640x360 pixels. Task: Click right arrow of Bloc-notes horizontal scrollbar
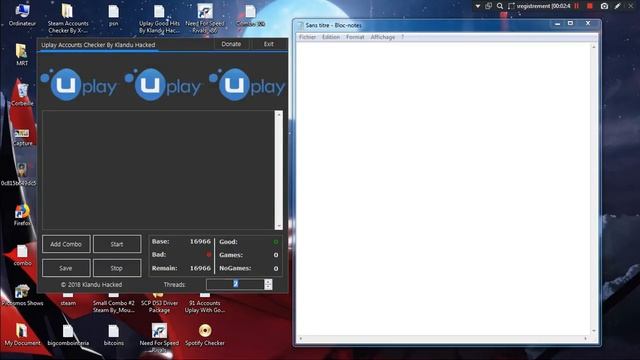pyautogui.click(x=586, y=338)
